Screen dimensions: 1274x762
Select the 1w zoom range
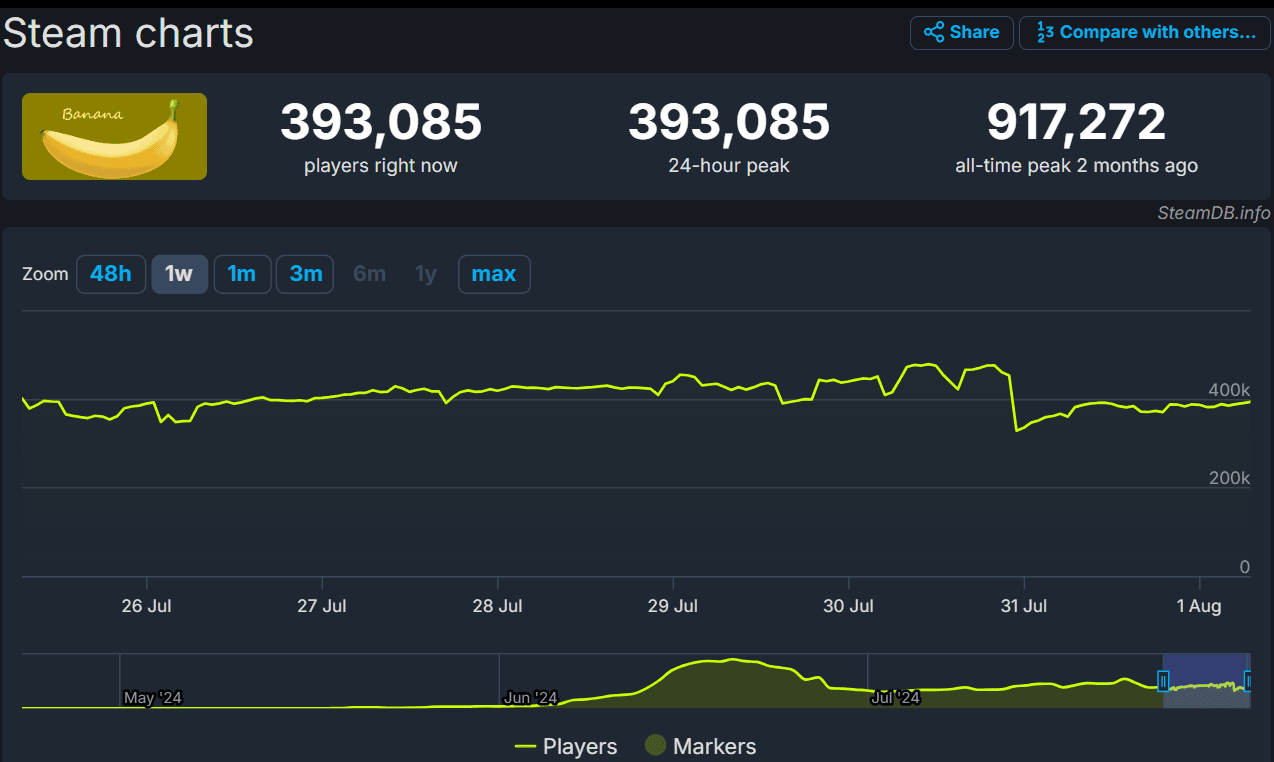pos(179,274)
